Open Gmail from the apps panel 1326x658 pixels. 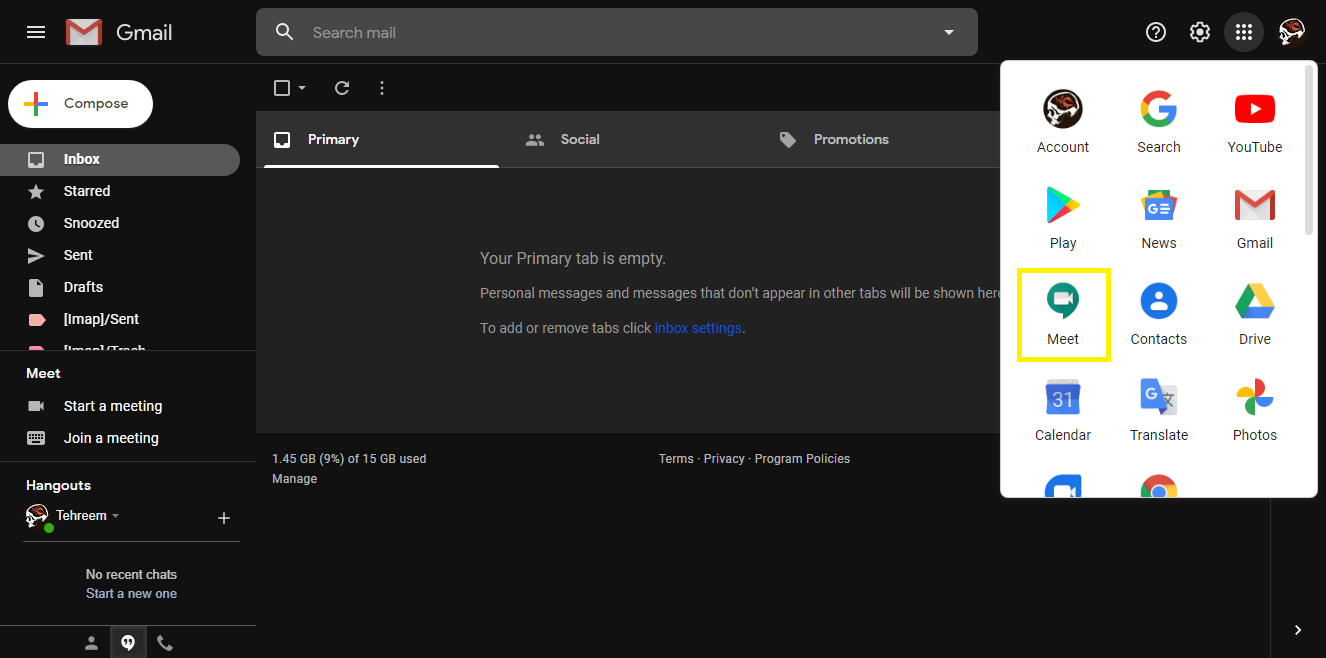click(x=1255, y=218)
